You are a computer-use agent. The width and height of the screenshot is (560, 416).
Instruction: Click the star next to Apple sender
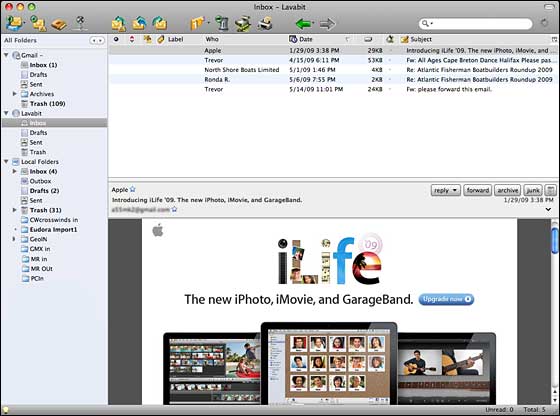point(132,189)
